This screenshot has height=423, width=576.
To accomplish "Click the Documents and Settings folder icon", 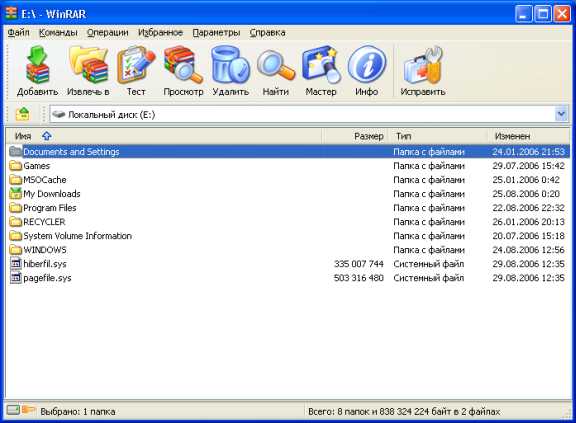I will point(15,151).
